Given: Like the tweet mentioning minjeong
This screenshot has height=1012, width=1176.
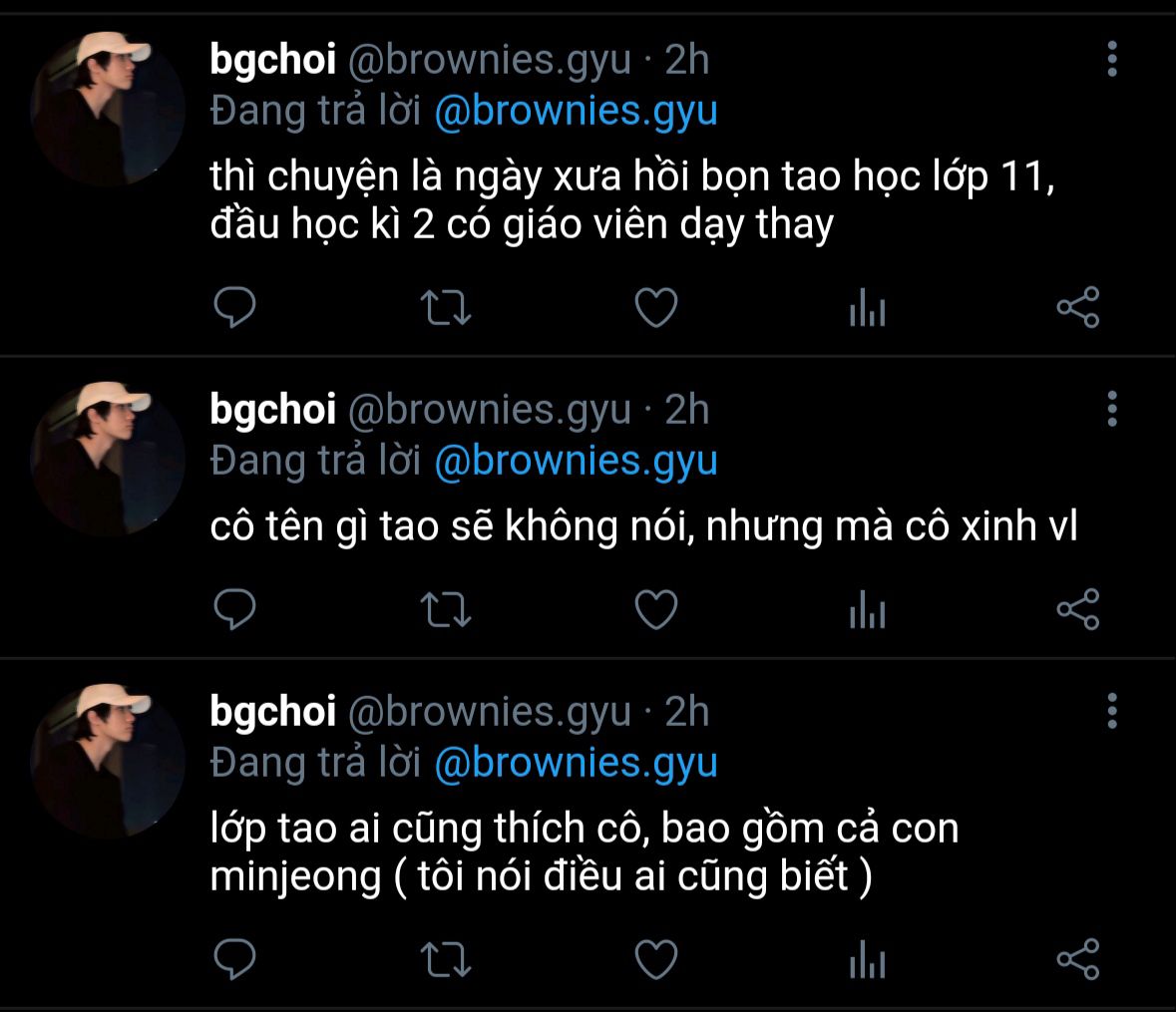Looking at the screenshot, I should 656,959.
